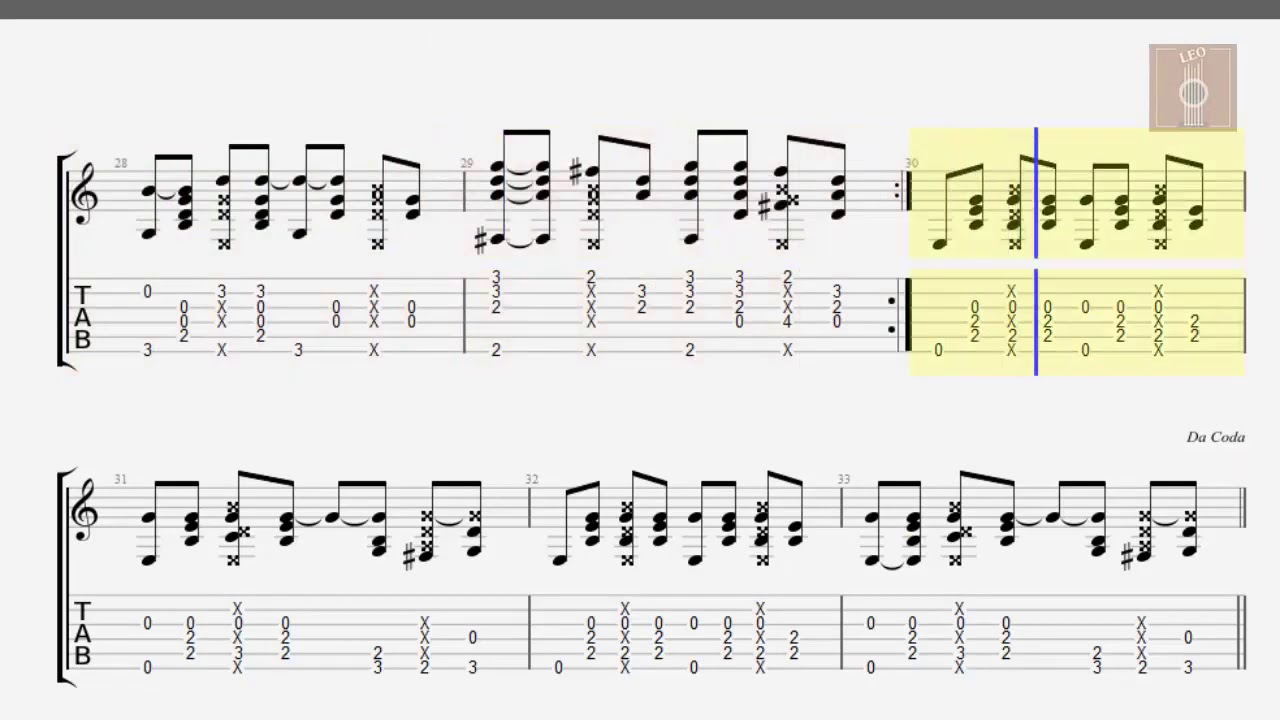Click measure number 30 in highlighted bar

912,163
